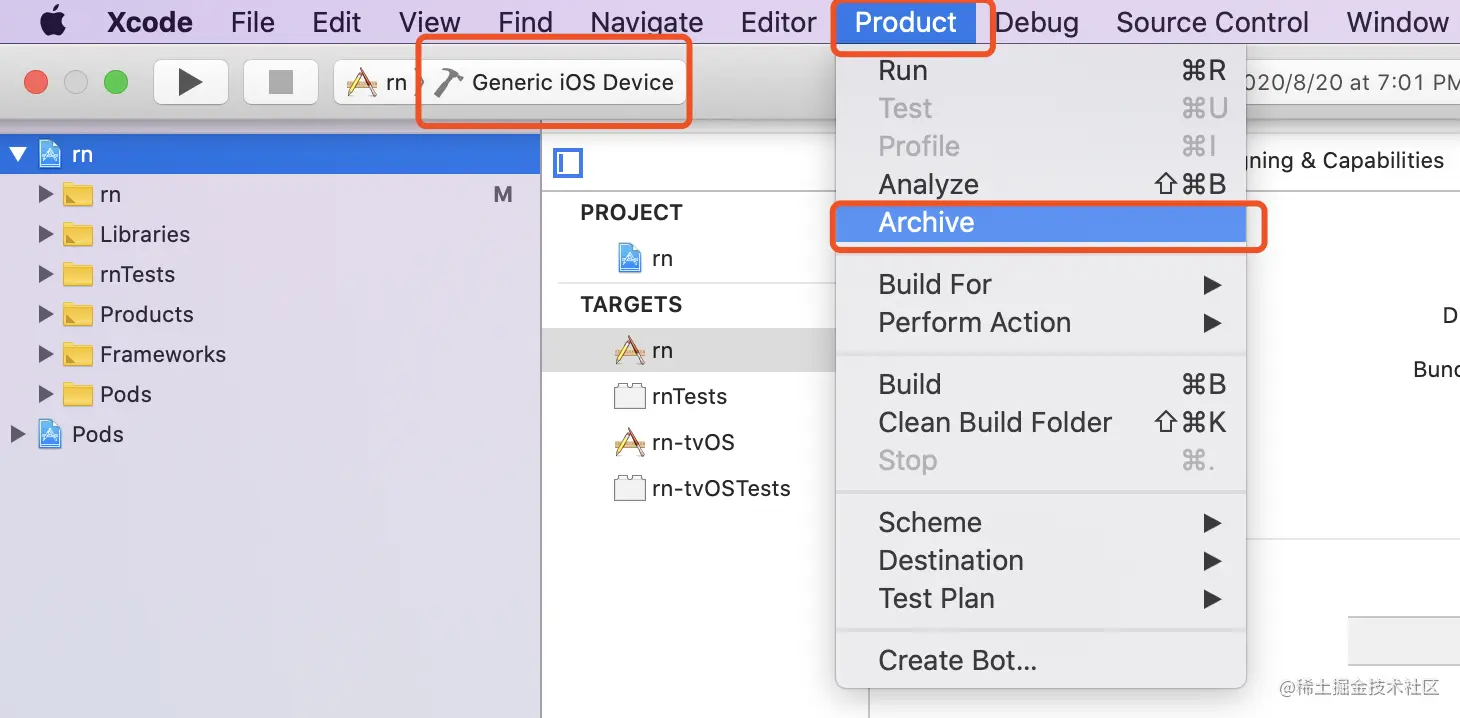
Task: Open the Window menu
Action: (x=1397, y=22)
